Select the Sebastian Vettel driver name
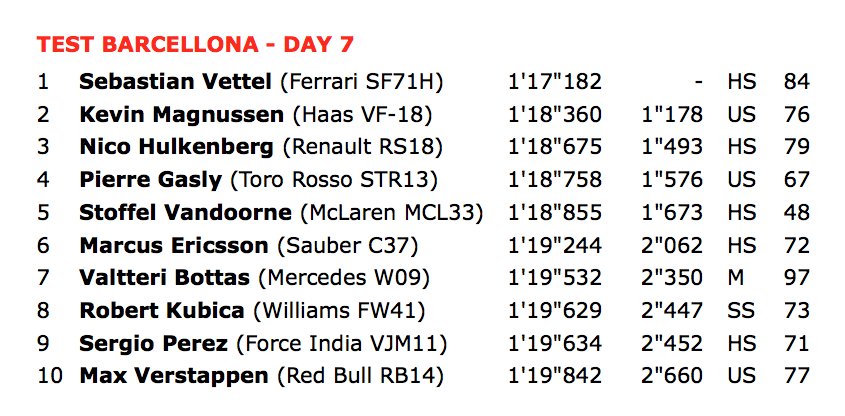The image size is (845, 416). [175, 81]
